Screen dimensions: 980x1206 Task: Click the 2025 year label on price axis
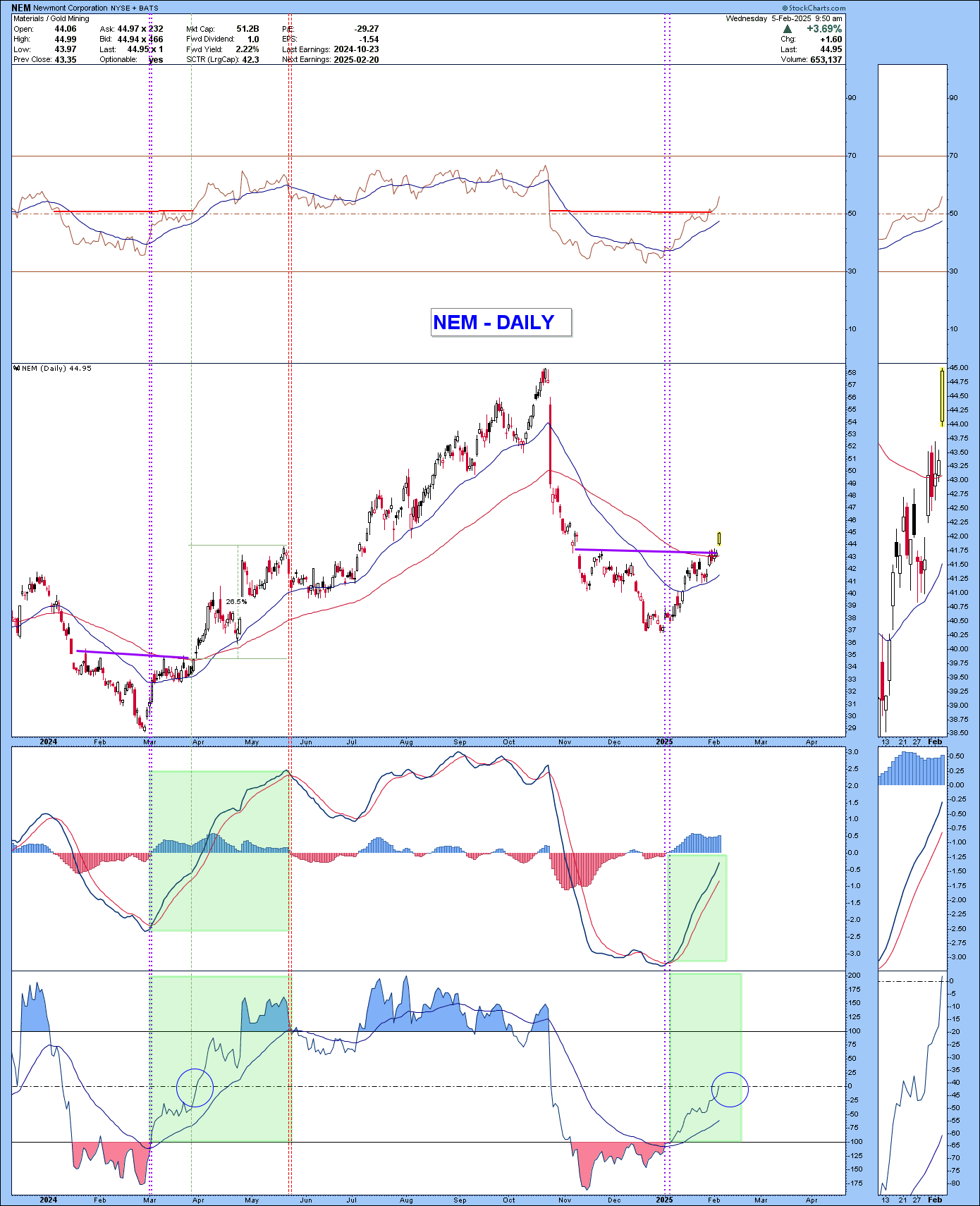[664, 742]
